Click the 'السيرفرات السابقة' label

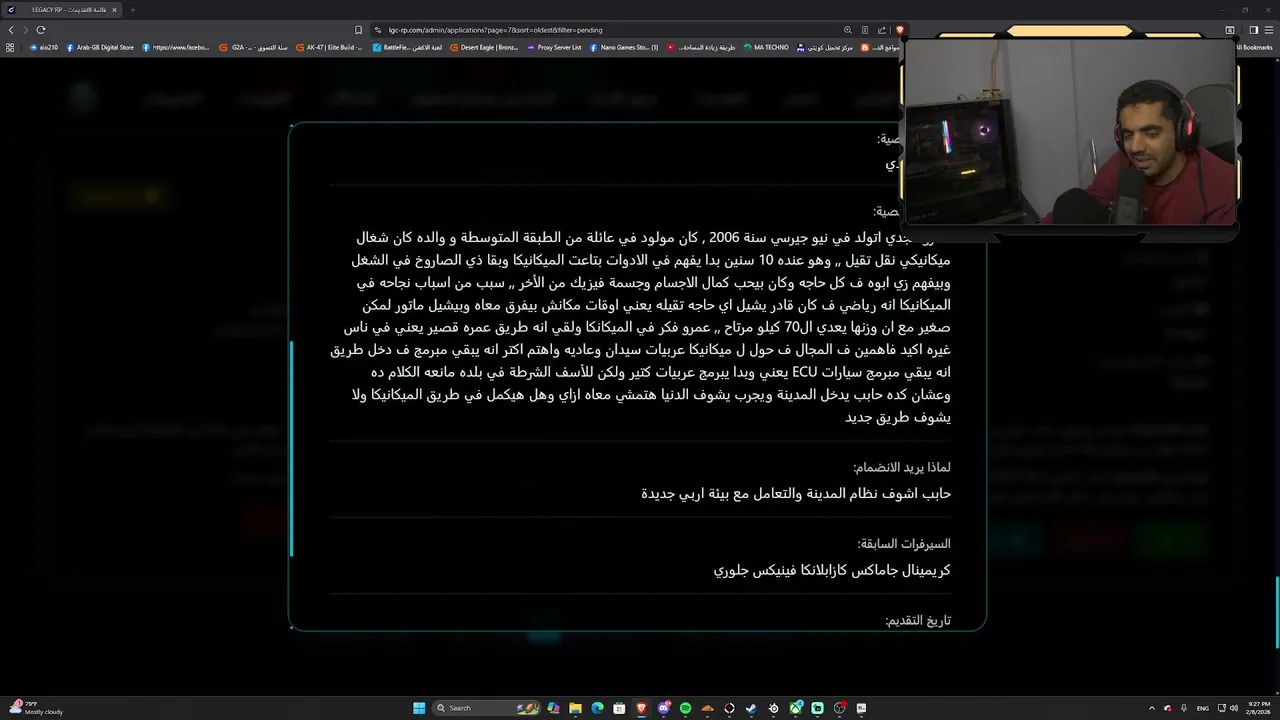pyautogui.click(x=904, y=544)
